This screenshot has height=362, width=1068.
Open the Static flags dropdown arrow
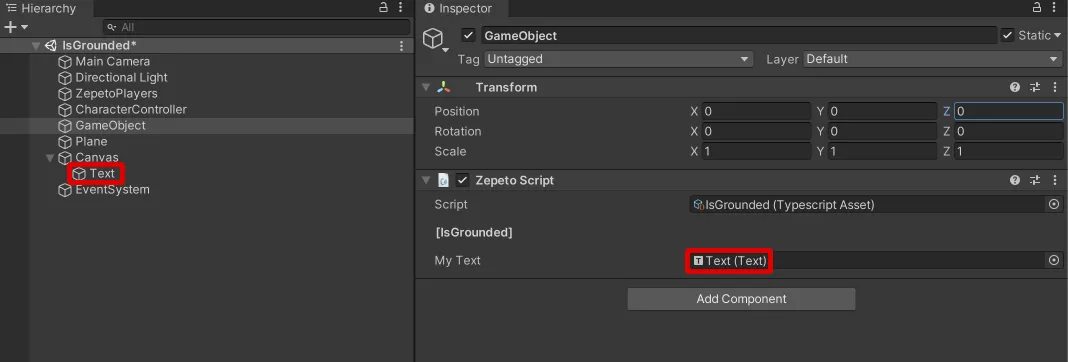click(x=1057, y=35)
